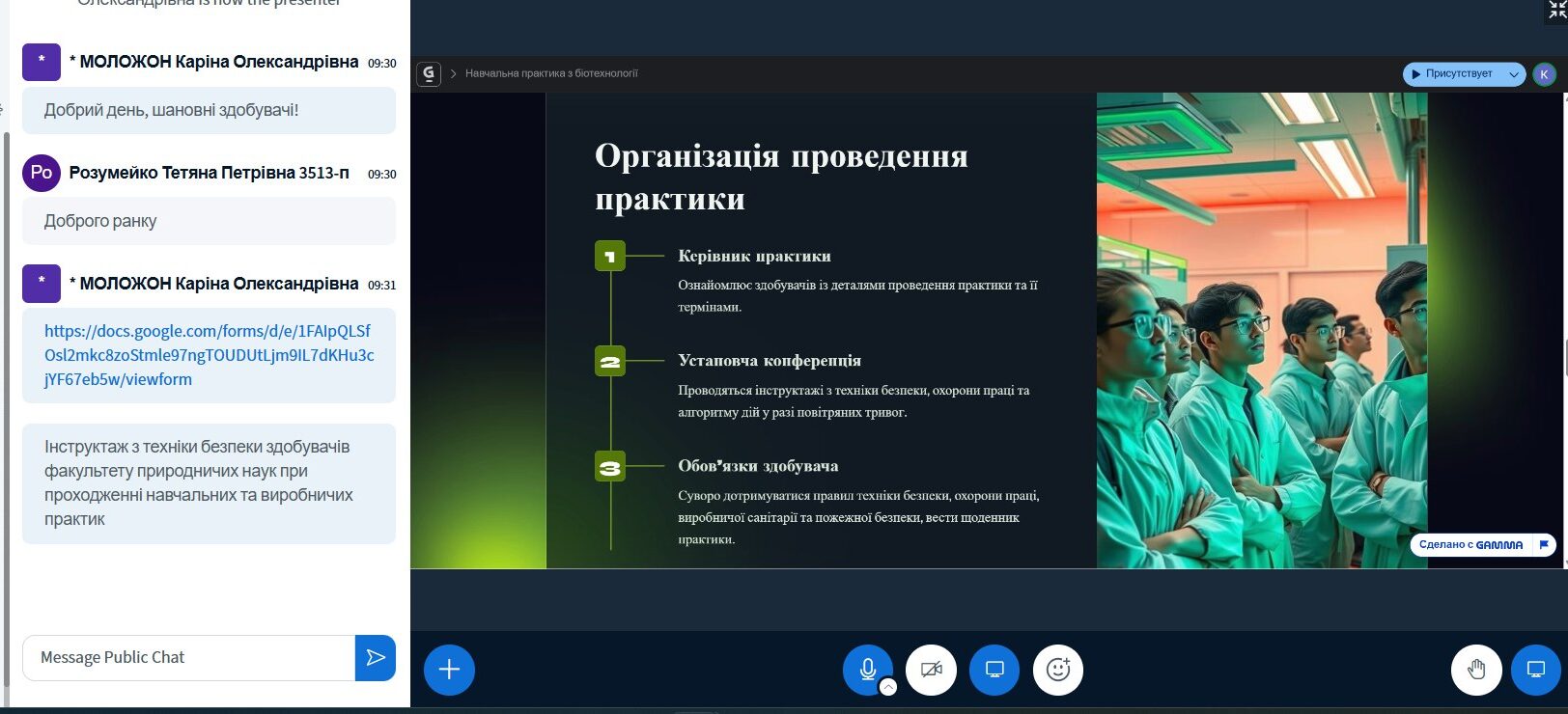Click the Gamma logo icon
The width and height of the screenshot is (1568, 714).
tap(429, 73)
